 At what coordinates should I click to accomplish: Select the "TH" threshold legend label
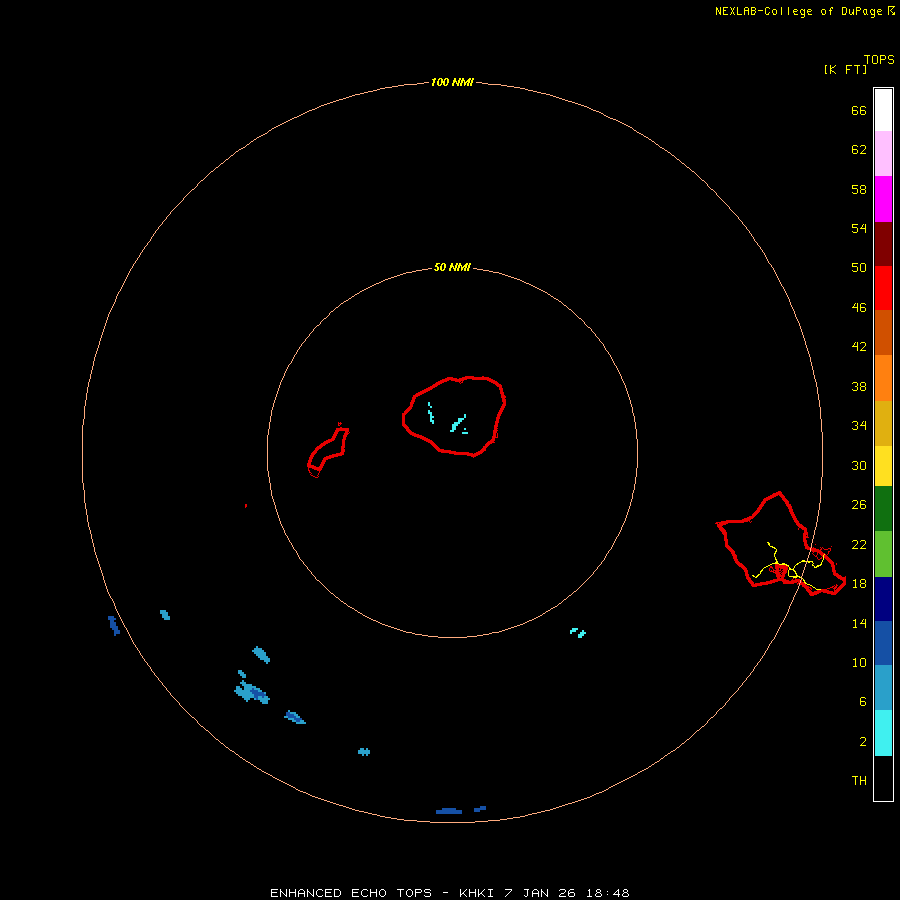[x=859, y=780]
